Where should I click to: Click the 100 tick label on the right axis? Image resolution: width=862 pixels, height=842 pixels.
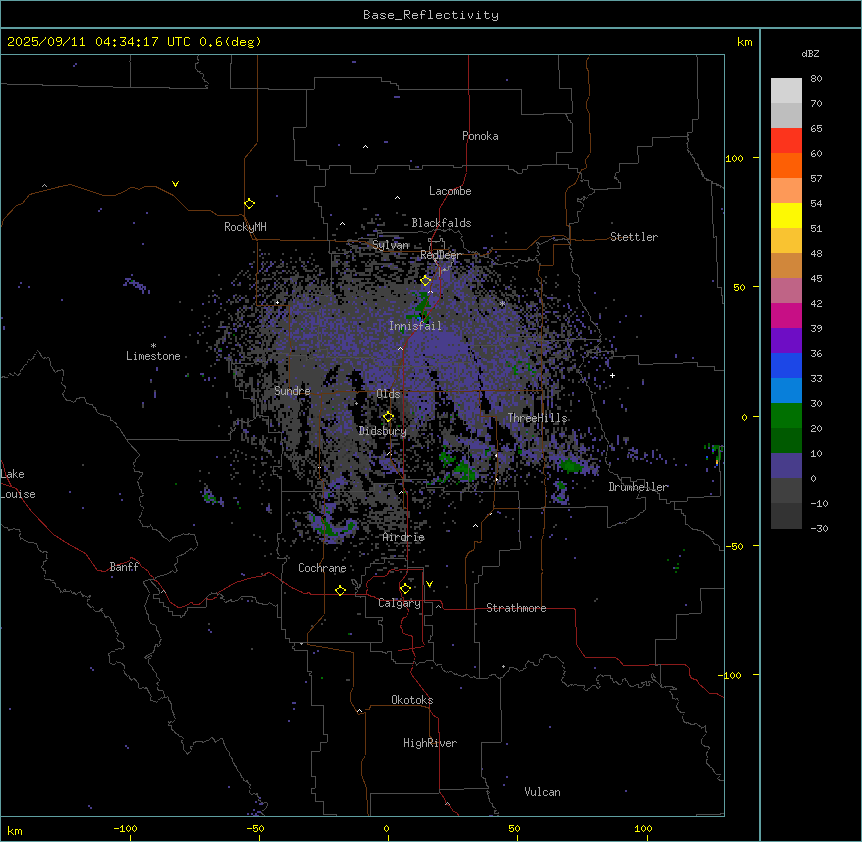coord(734,158)
